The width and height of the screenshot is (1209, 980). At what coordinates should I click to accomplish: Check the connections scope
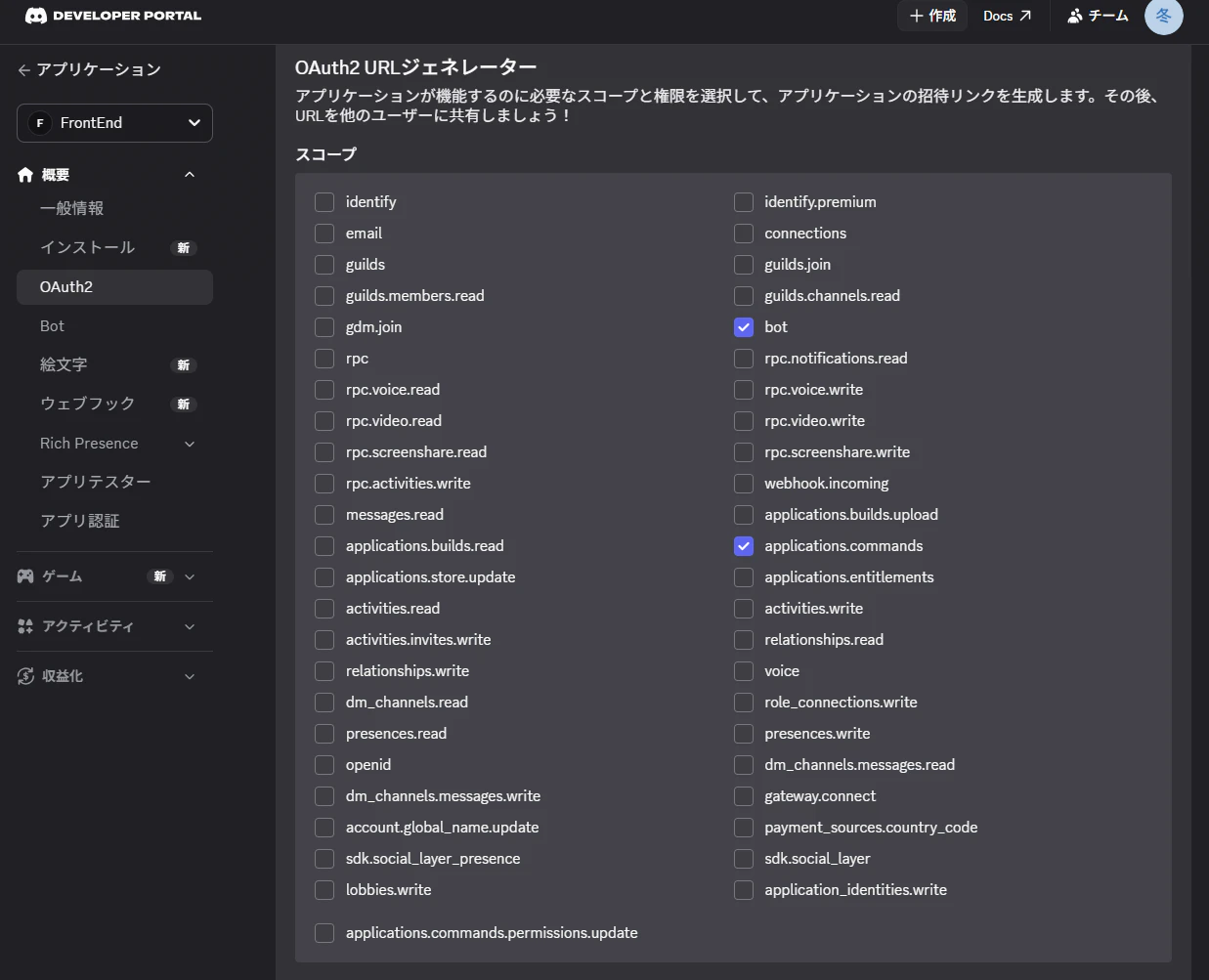[x=744, y=234]
